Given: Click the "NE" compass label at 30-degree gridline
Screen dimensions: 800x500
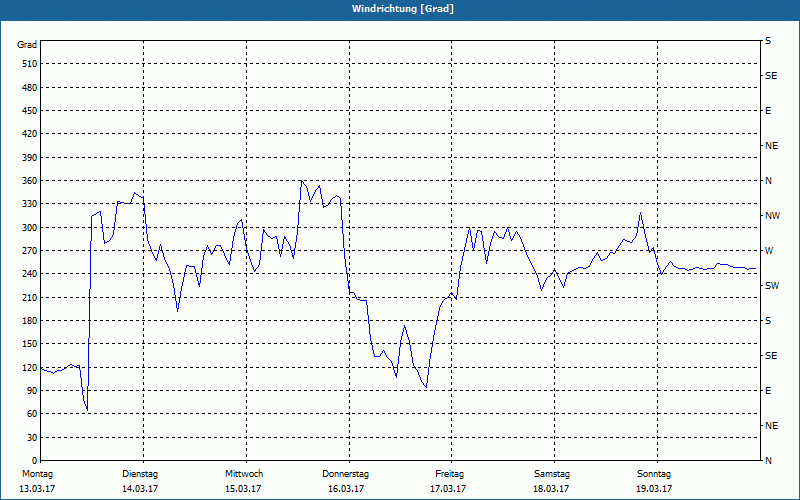Looking at the screenshot, I should point(771,426).
